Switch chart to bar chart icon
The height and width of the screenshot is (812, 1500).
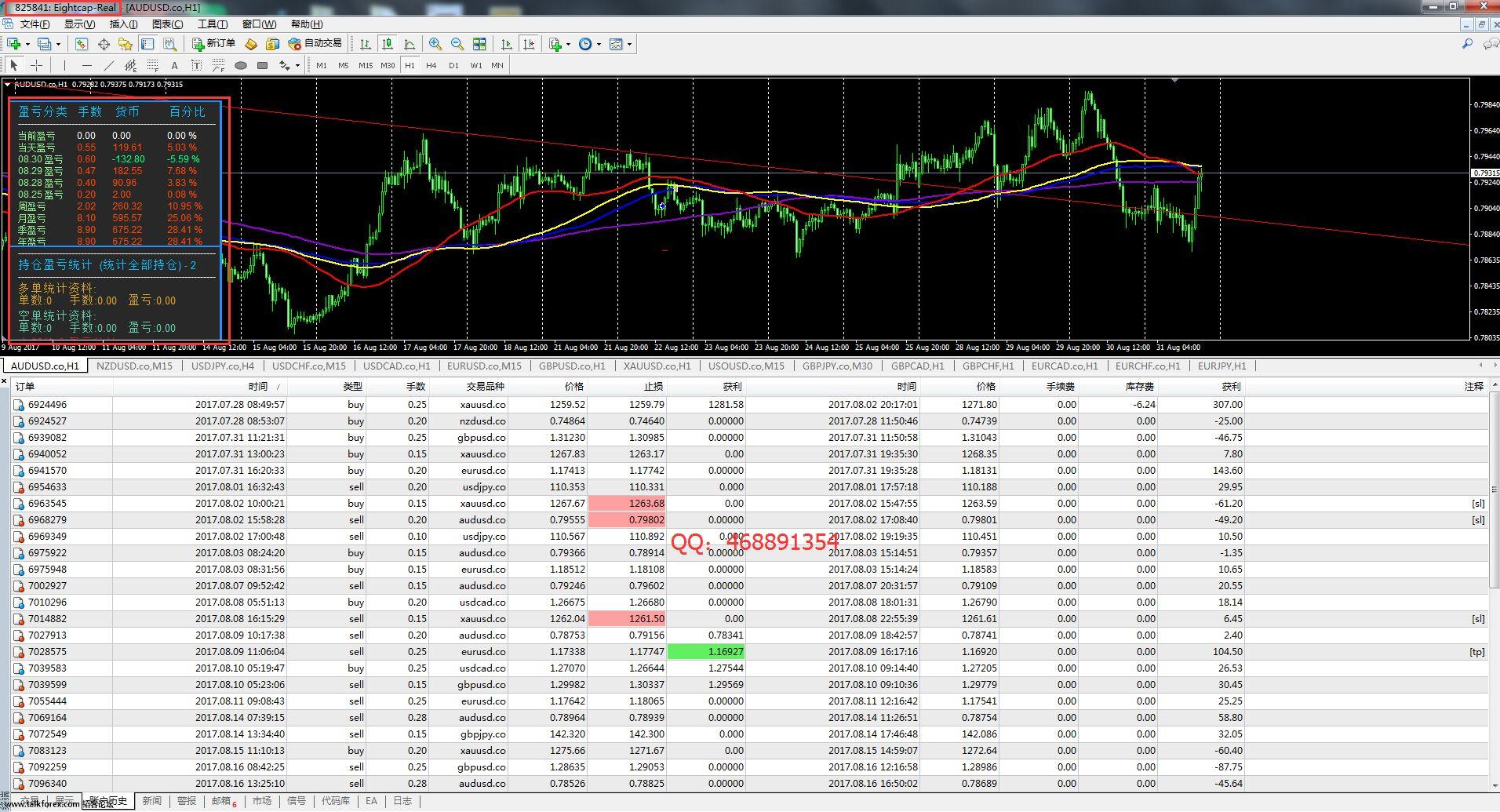tap(366, 44)
